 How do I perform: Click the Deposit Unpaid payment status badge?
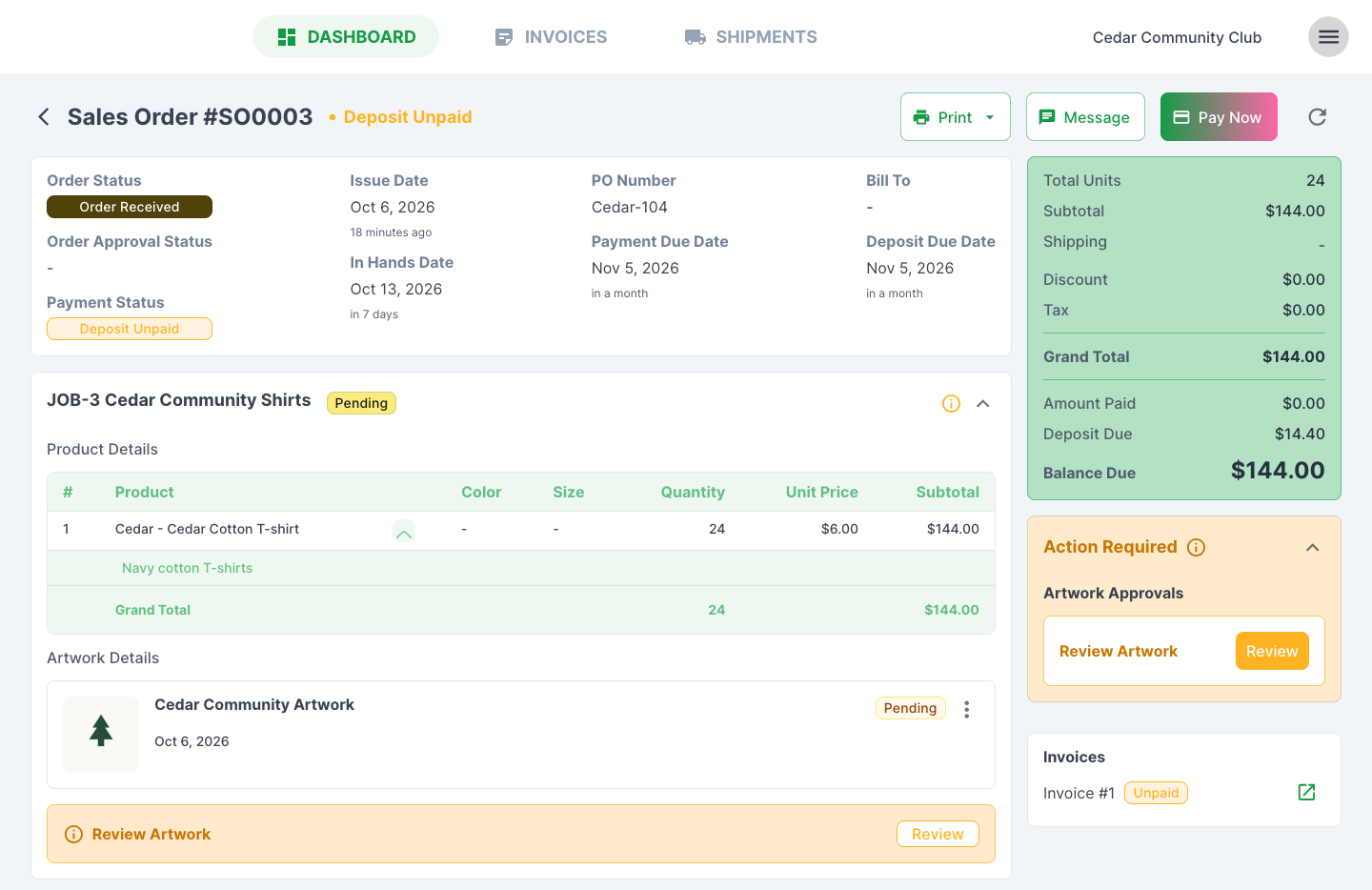[130, 329]
